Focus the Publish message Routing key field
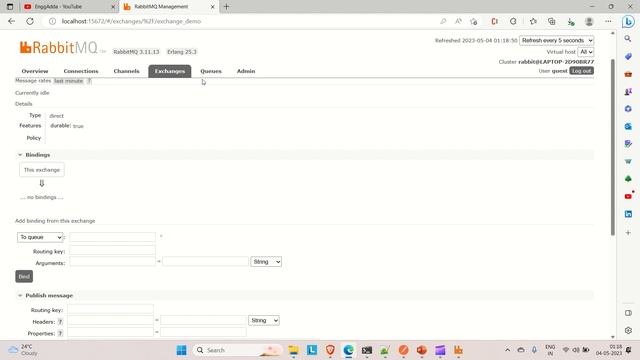This screenshot has width=640, height=360. tap(110, 309)
